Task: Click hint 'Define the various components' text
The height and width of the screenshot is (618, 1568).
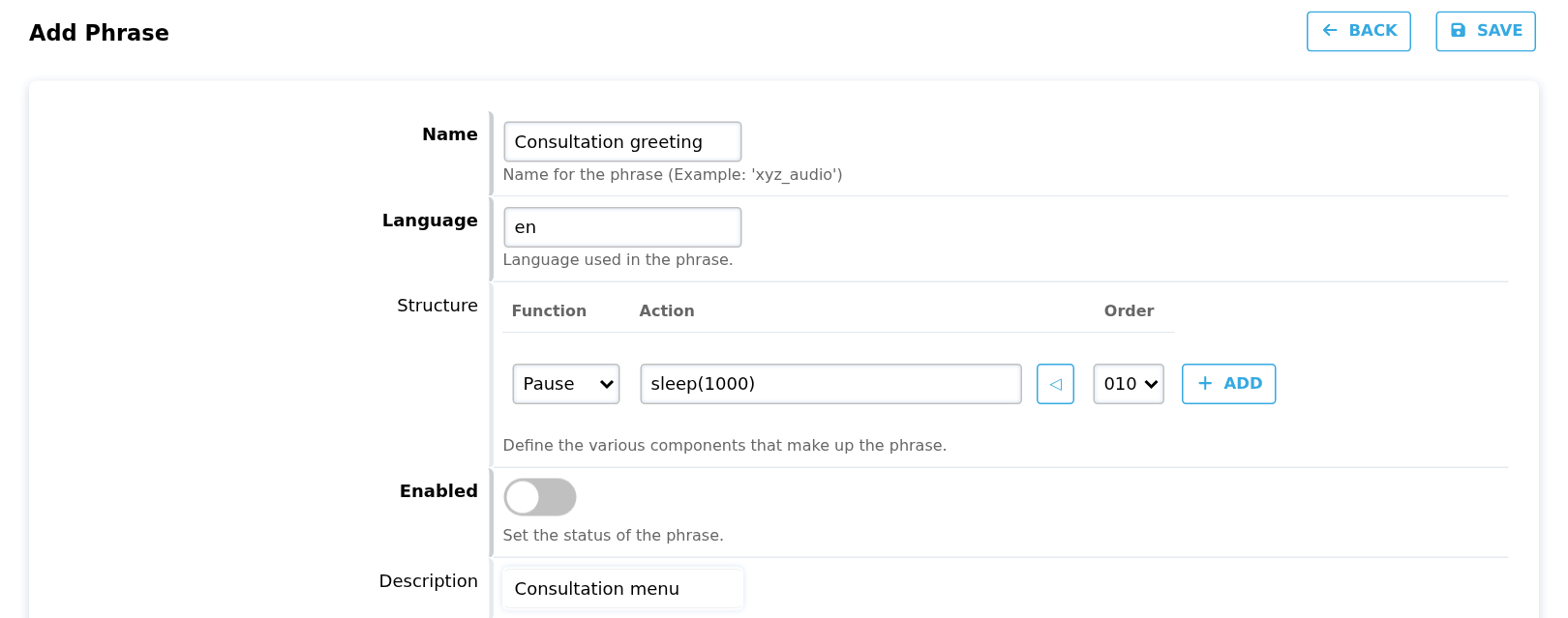Action: (x=724, y=445)
